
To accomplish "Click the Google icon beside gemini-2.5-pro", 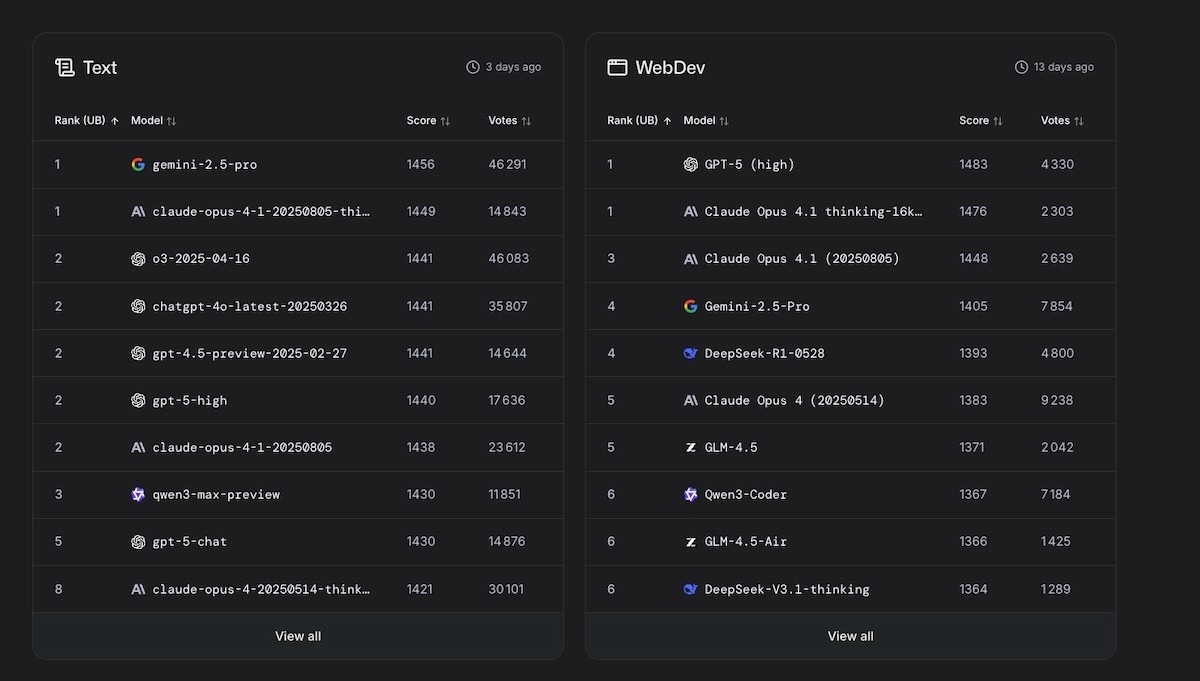I will (138, 164).
